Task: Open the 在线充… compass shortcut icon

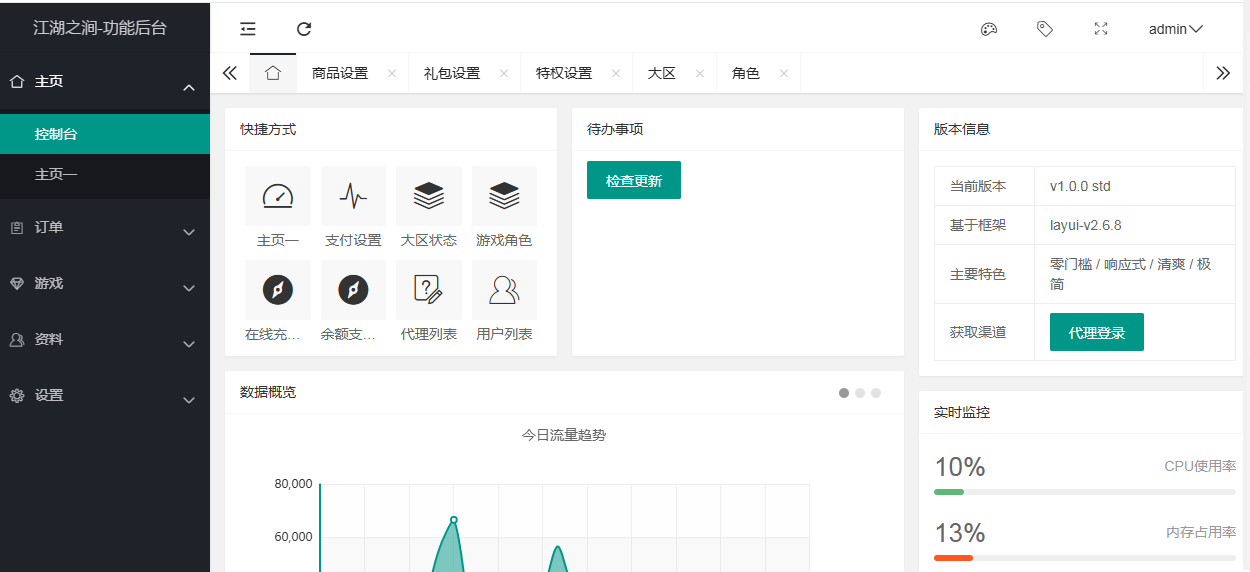Action: point(278,290)
